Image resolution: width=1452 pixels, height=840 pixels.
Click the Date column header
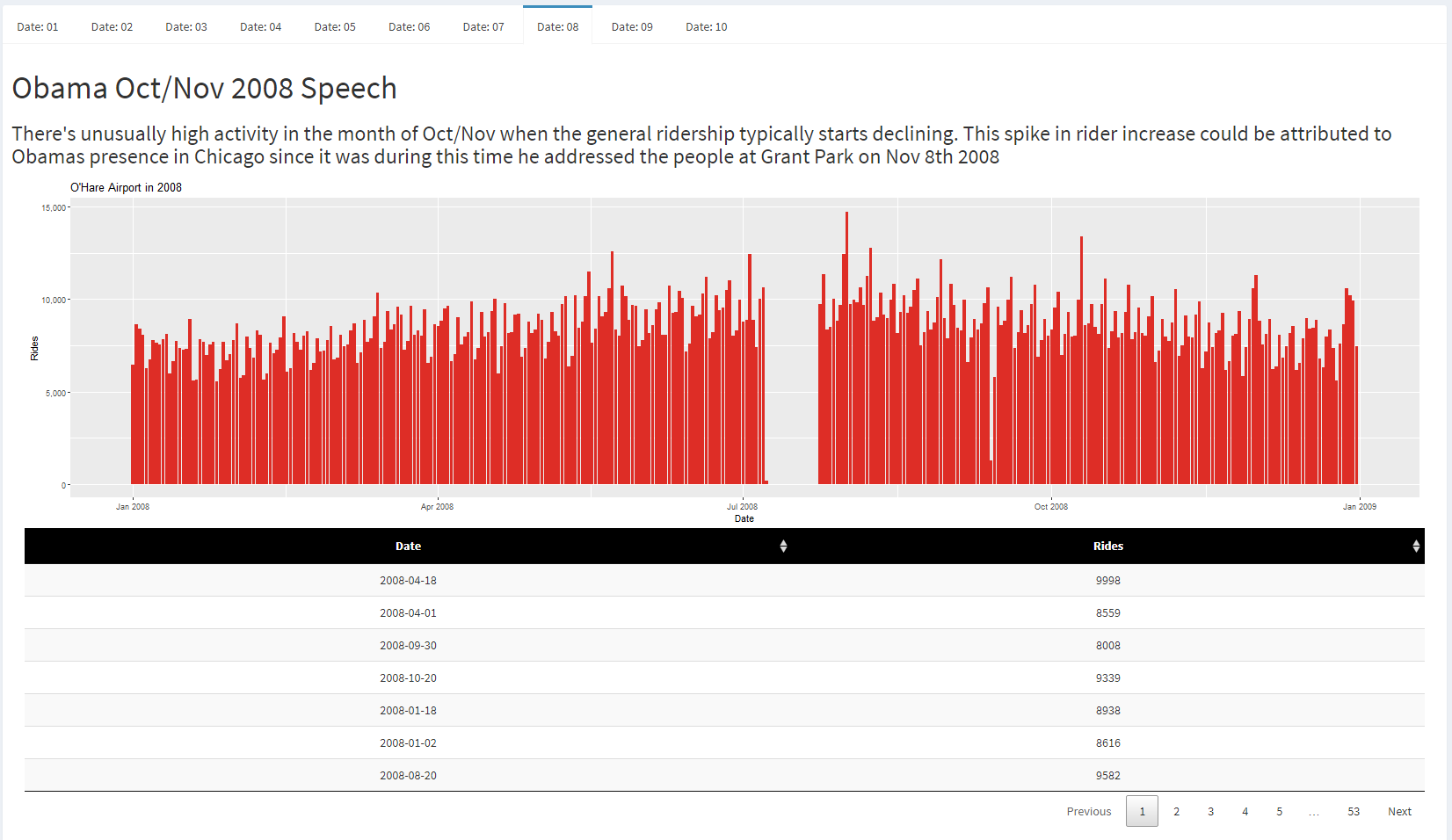point(408,547)
